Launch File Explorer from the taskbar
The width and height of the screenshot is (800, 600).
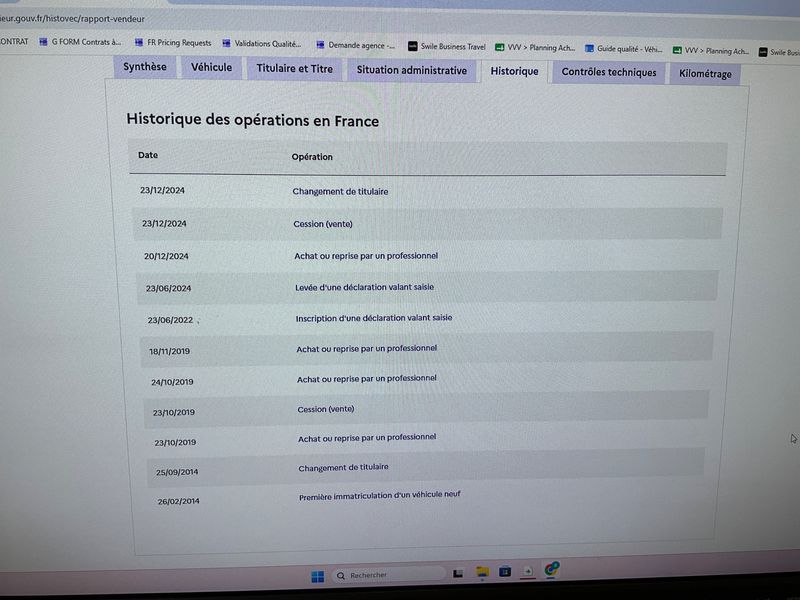coord(482,572)
